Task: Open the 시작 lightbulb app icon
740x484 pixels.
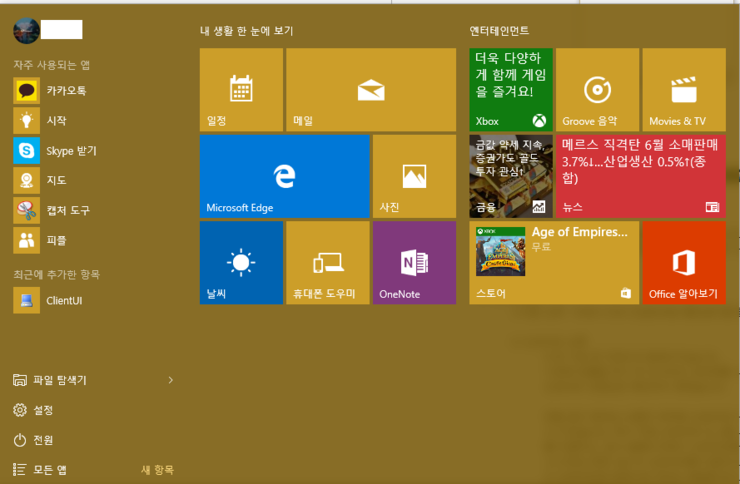Action: pos(26,121)
